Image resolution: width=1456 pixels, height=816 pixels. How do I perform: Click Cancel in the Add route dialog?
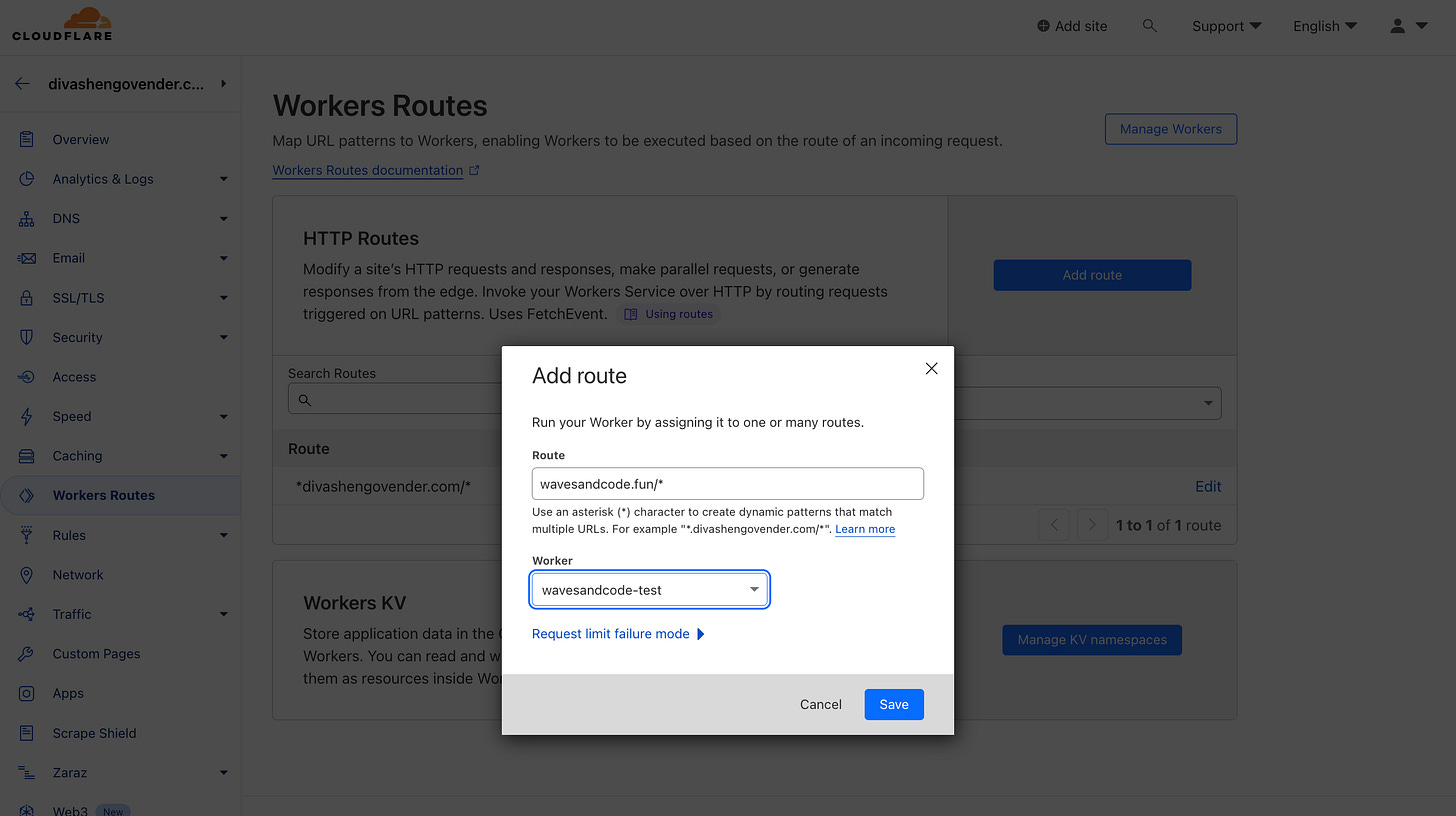(x=821, y=704)
